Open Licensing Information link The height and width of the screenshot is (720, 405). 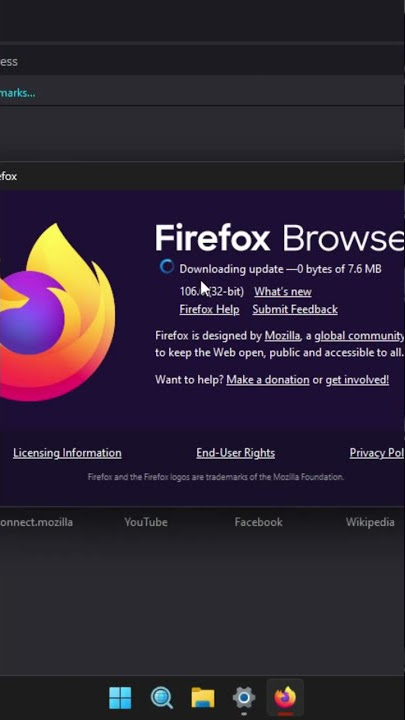(x=67, y=453)
